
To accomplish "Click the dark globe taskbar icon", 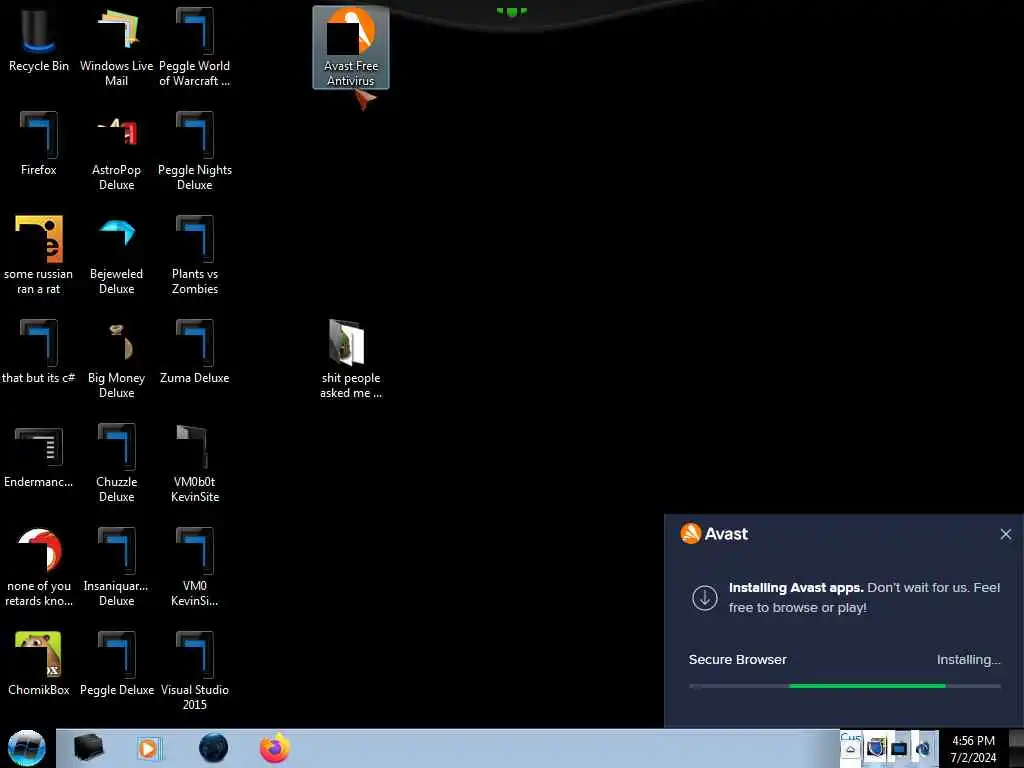I will [x=213, y=748].
